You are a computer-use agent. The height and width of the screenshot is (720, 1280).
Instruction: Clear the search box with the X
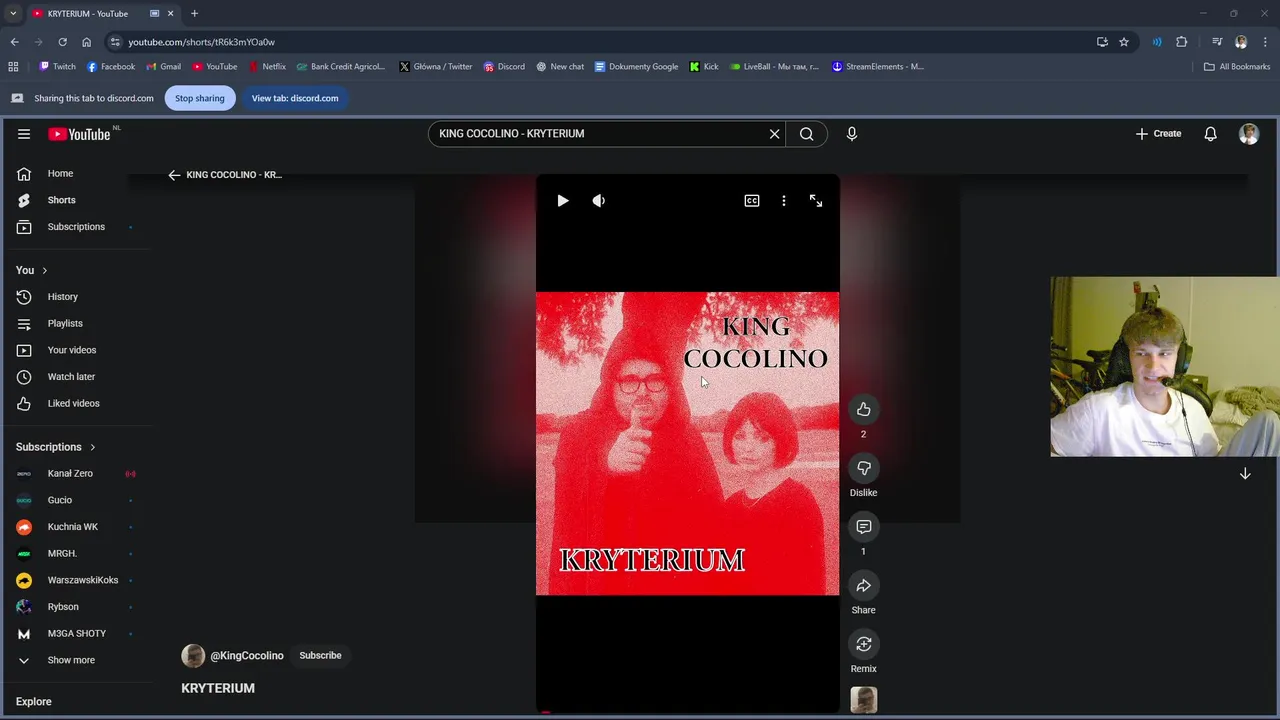click(774, 134)
